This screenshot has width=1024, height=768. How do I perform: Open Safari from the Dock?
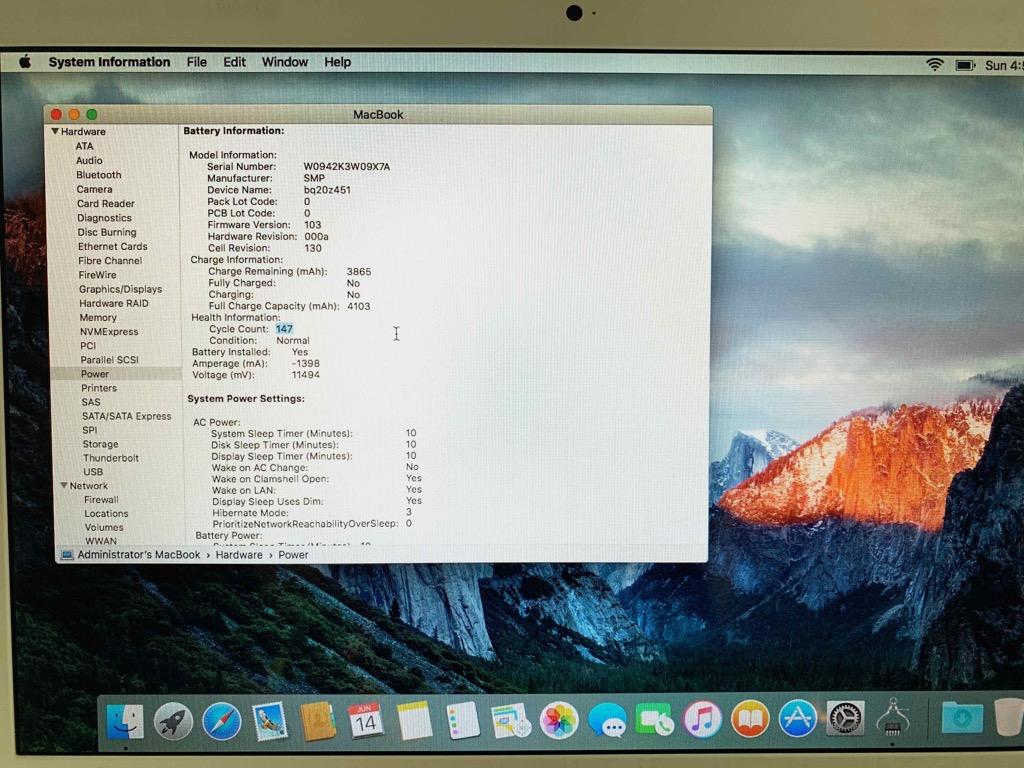click(221, 720)
